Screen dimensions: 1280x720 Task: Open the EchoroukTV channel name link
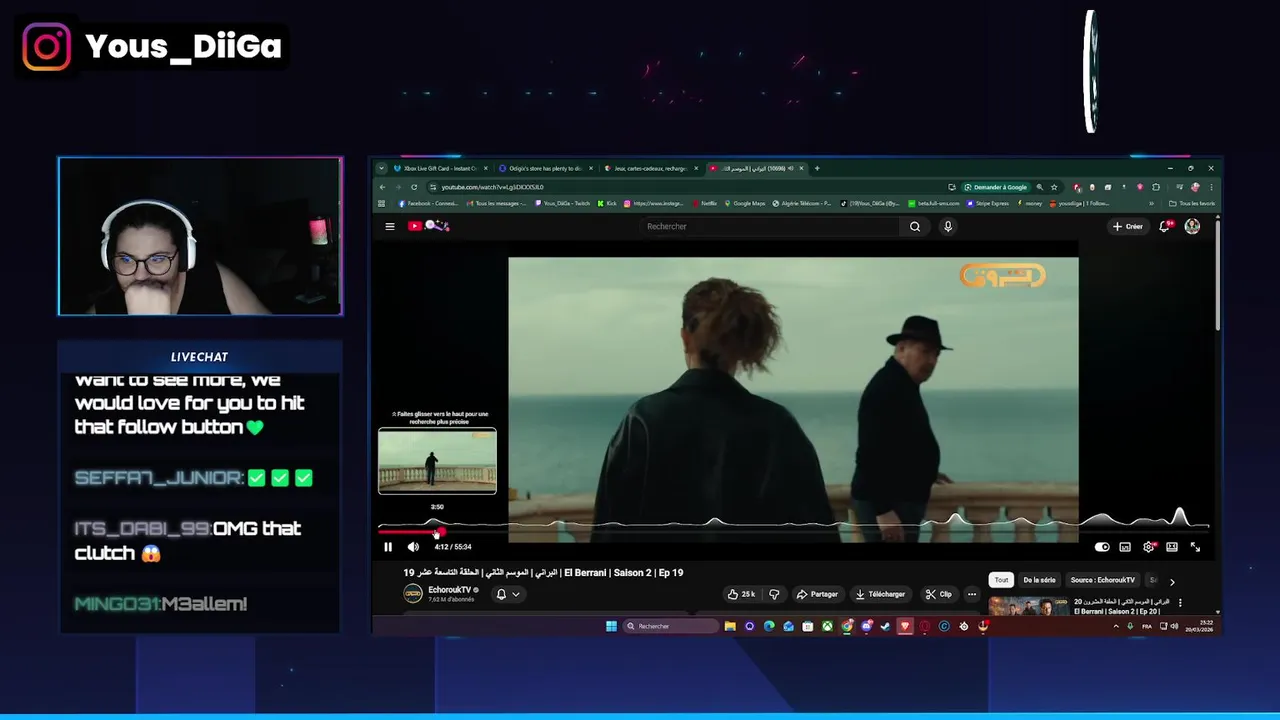coord(449,590)
